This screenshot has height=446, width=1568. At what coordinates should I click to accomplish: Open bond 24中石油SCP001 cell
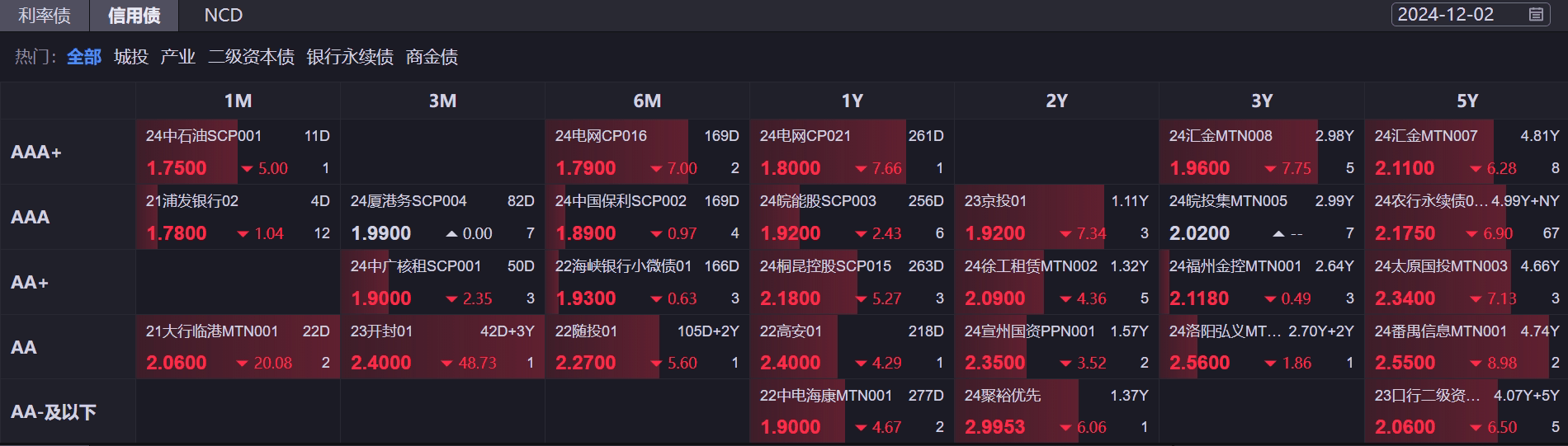click(204, 136)
